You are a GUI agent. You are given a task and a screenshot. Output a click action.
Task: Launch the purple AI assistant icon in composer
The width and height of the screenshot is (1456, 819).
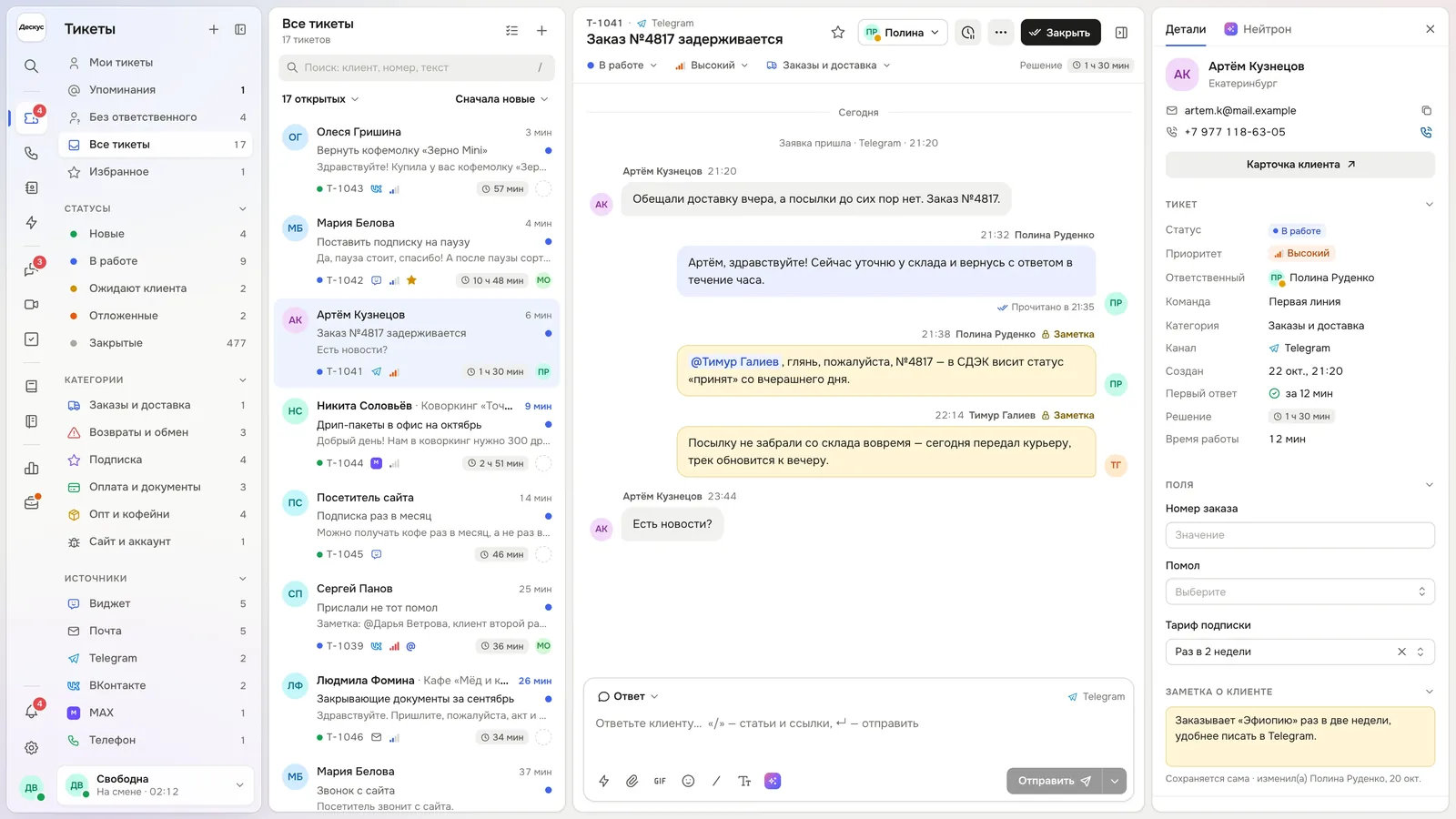pyautogui.click(x=773, y=781)
